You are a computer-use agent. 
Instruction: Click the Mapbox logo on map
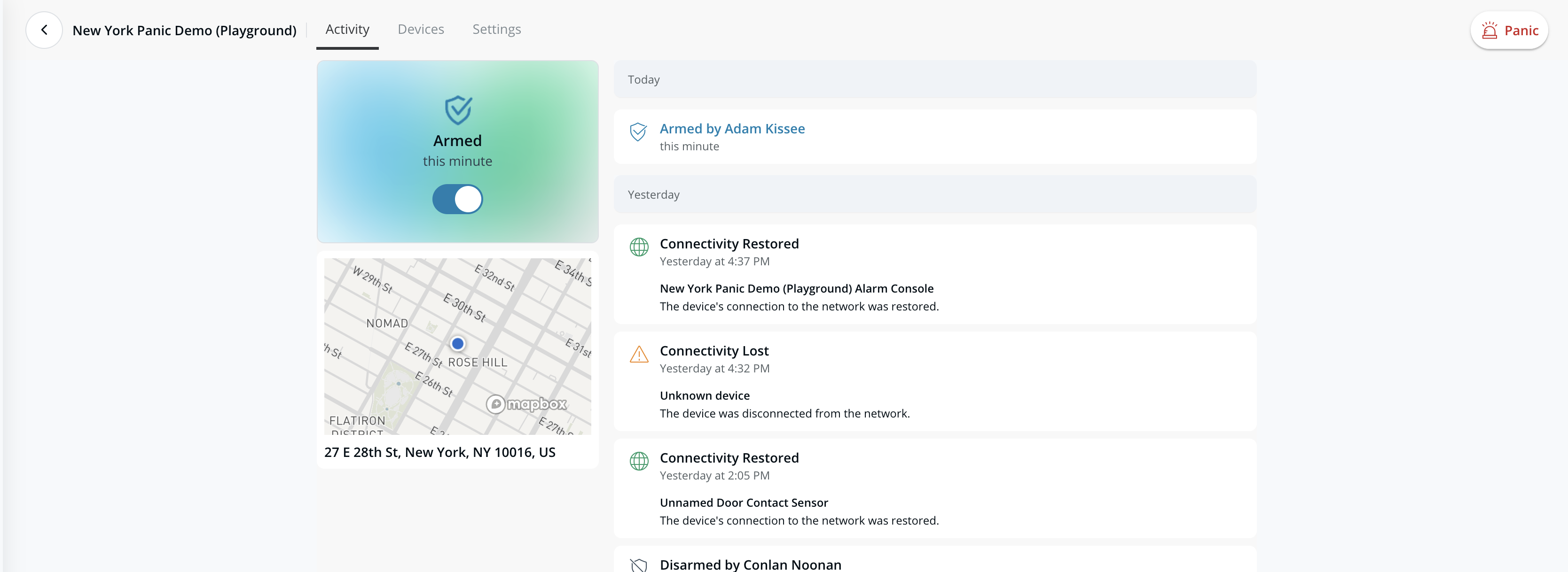pyautogui.click(x=527, y=403)
